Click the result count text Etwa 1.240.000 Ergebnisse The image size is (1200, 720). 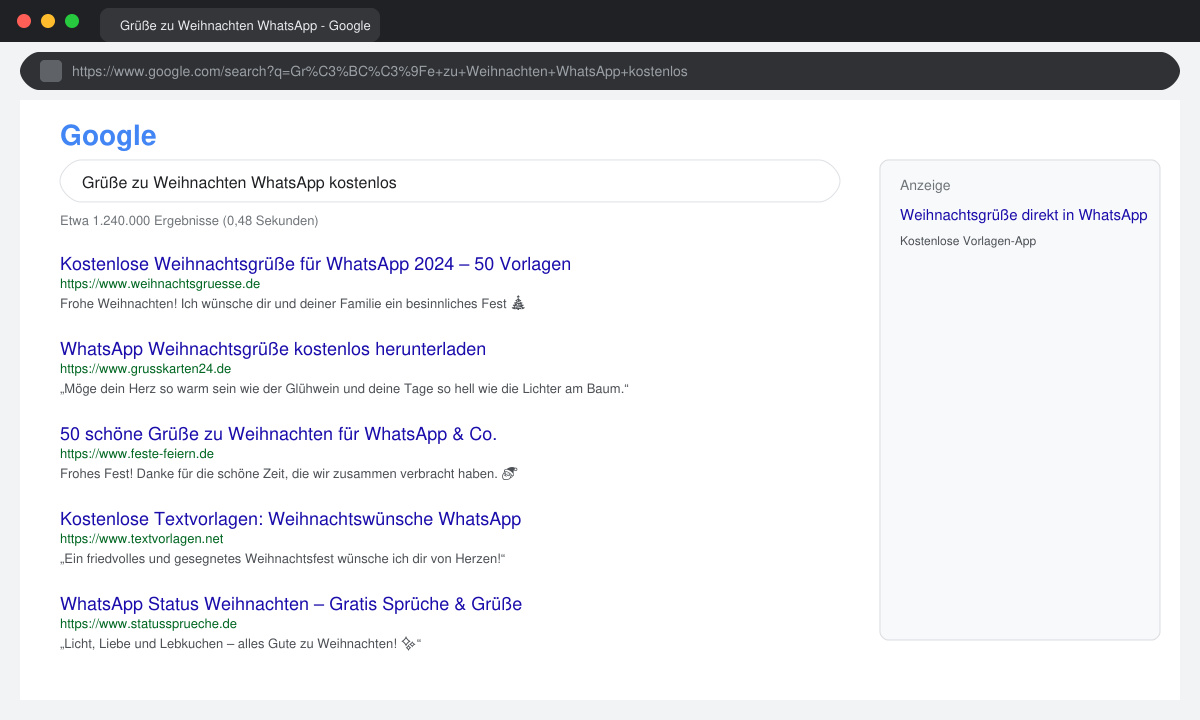[x=189, y=220]
